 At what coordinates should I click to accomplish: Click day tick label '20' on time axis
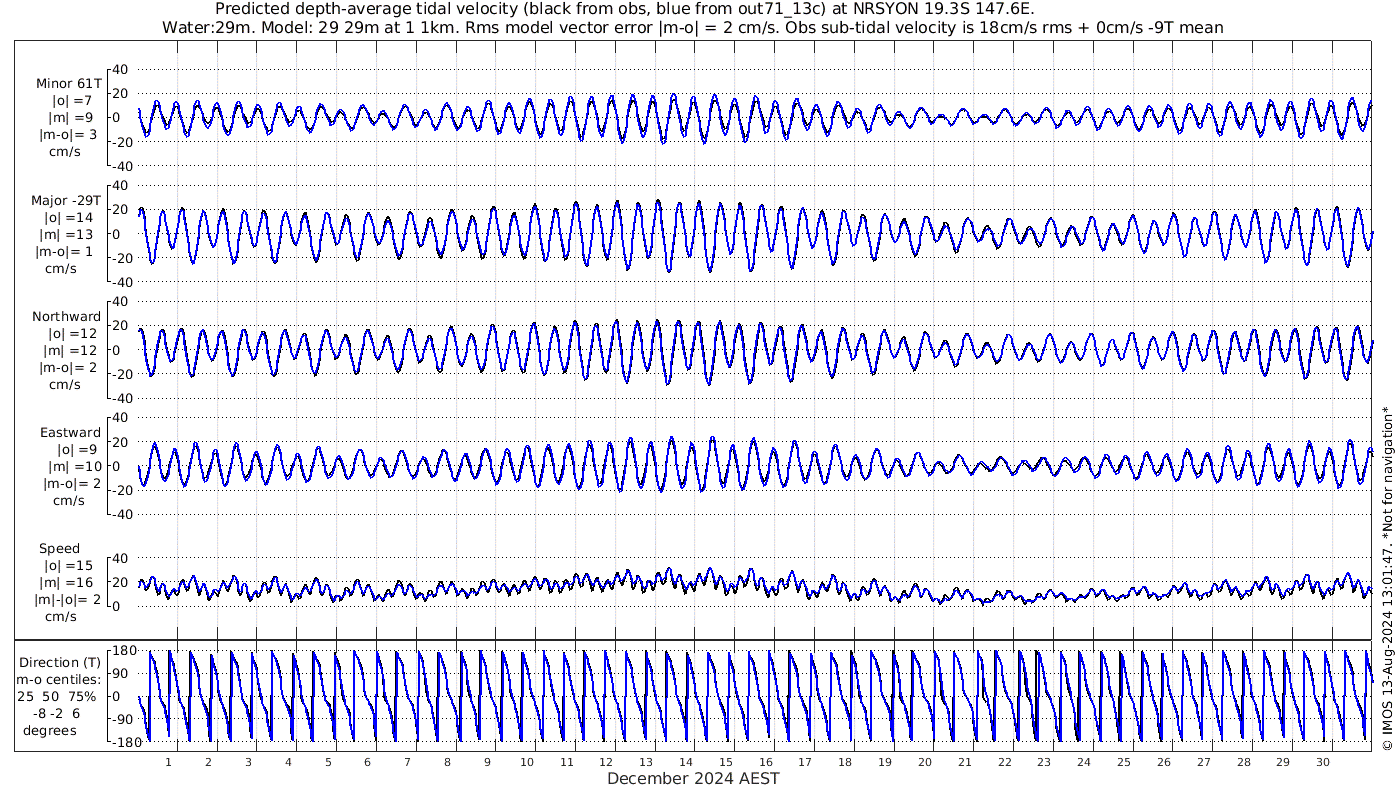coord(924,762)
